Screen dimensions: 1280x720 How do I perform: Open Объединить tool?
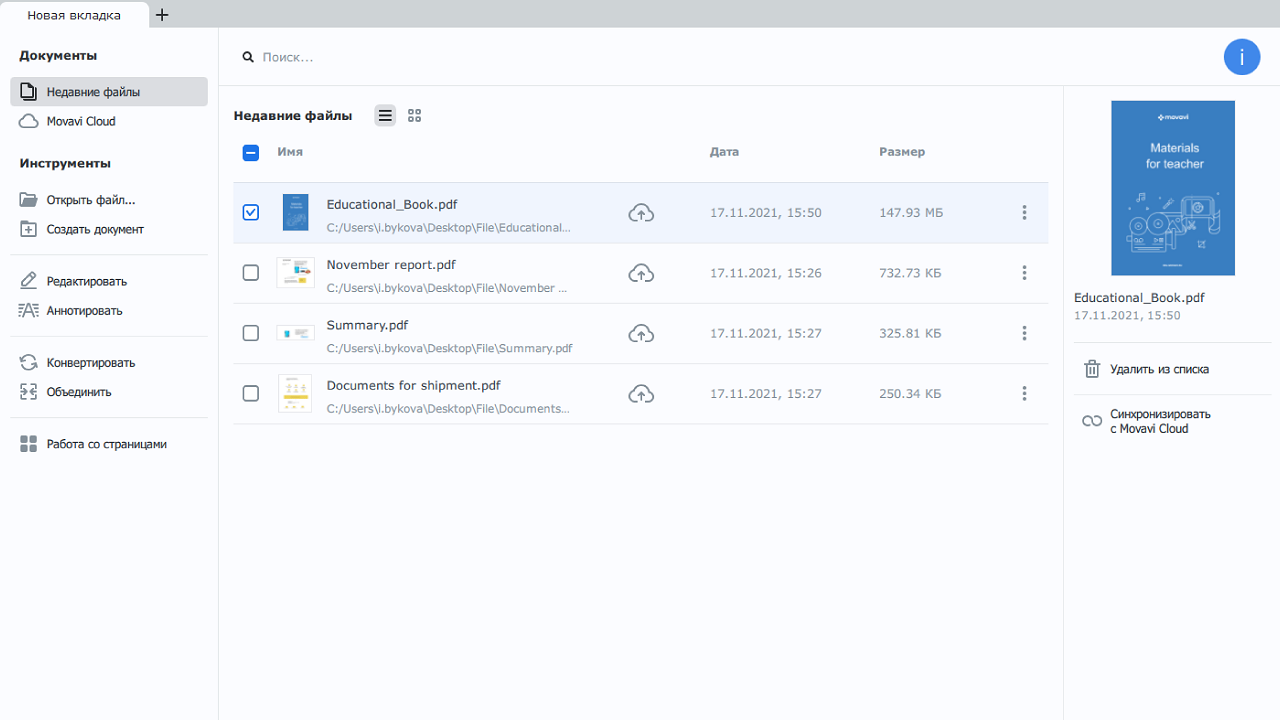click(x=109, y=392)
